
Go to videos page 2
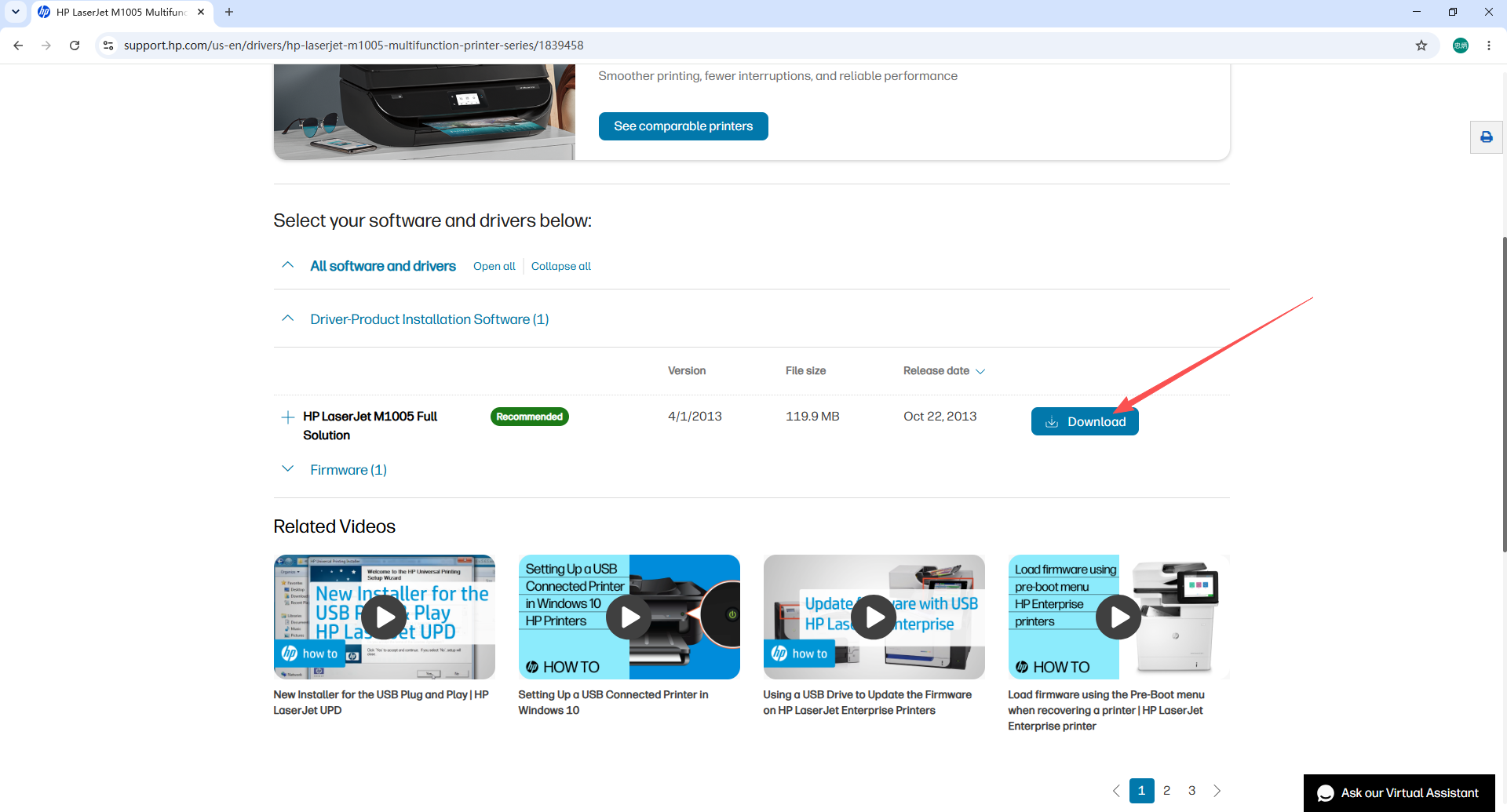click(x=1167, y=791)
